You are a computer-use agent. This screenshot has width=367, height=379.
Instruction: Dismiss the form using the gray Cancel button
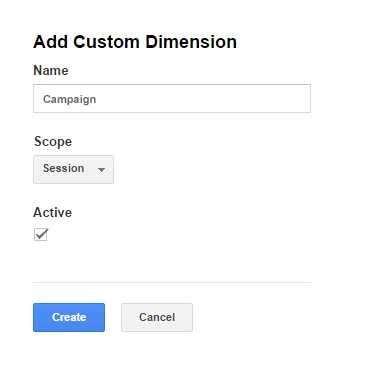point(157,317)
